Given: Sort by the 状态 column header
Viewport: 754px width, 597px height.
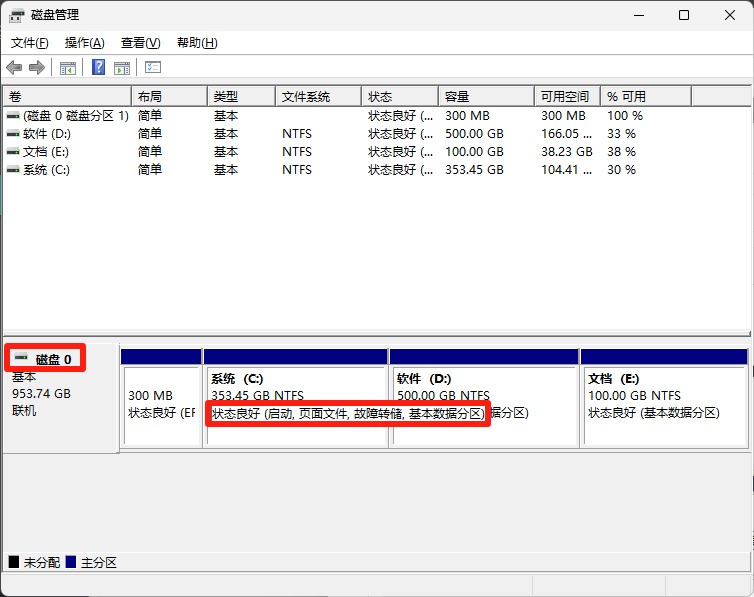Looking at the screenshot, I should [x=400, y=97].
